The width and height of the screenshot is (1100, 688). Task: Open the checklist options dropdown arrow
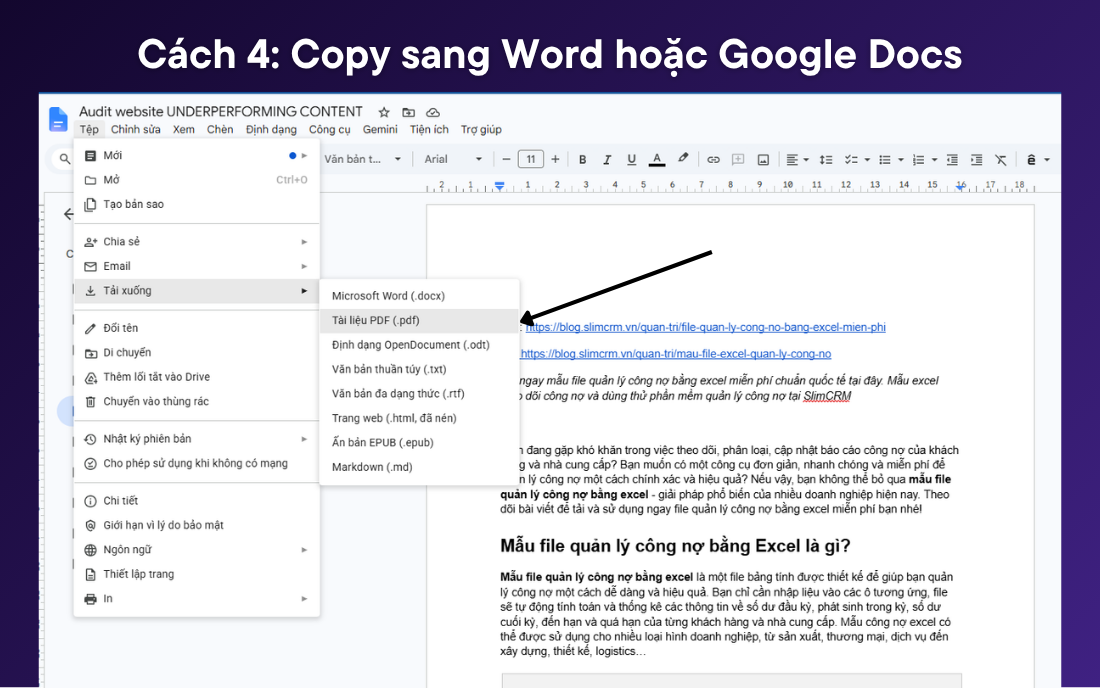(867, 160)
